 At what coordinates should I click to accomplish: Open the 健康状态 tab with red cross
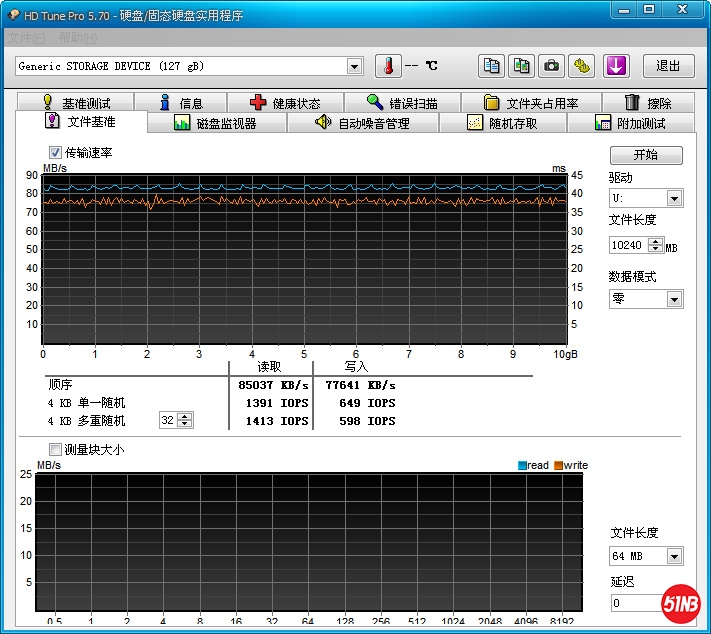click(285, 103)
